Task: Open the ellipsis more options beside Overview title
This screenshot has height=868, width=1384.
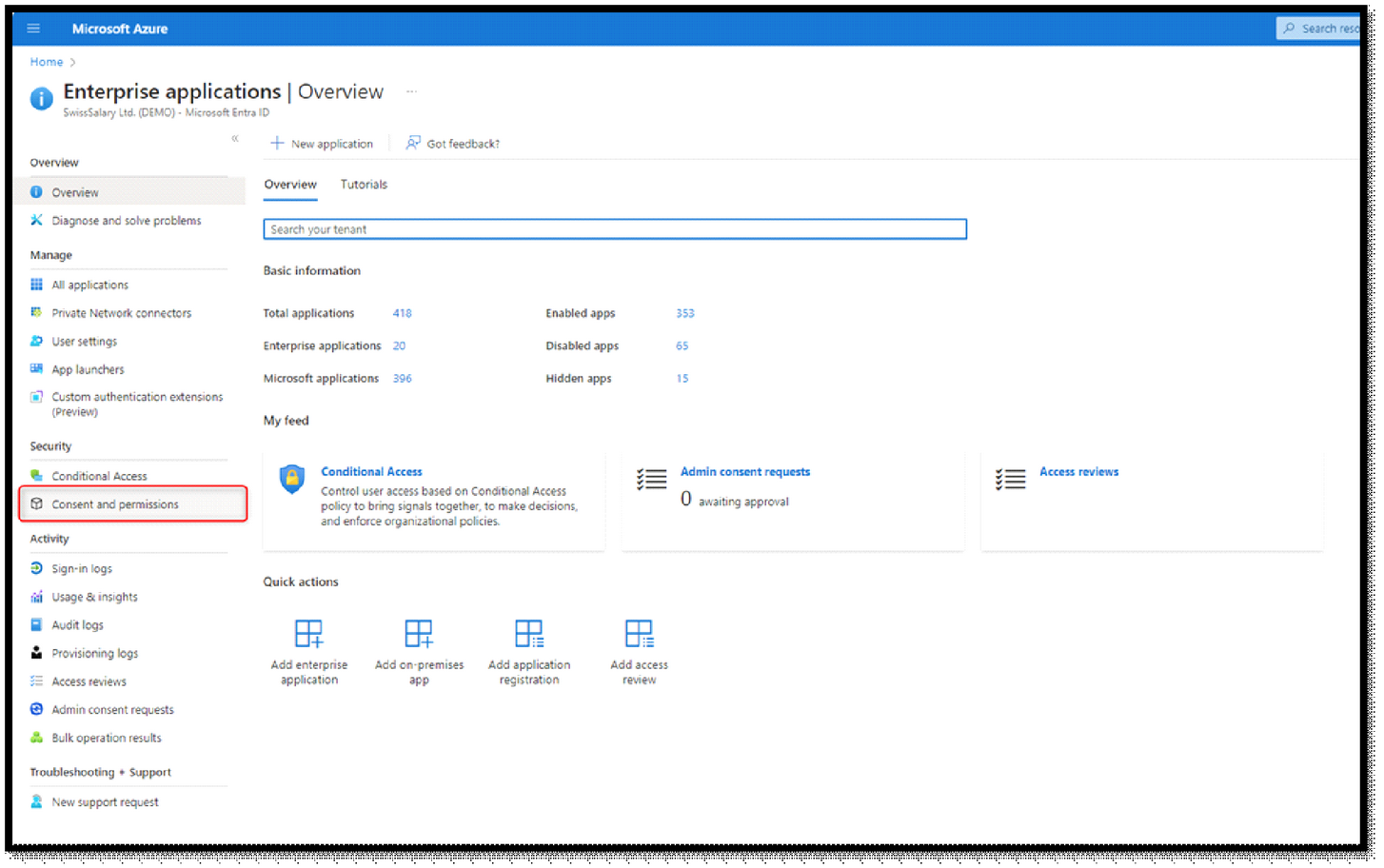Action: 411,92
